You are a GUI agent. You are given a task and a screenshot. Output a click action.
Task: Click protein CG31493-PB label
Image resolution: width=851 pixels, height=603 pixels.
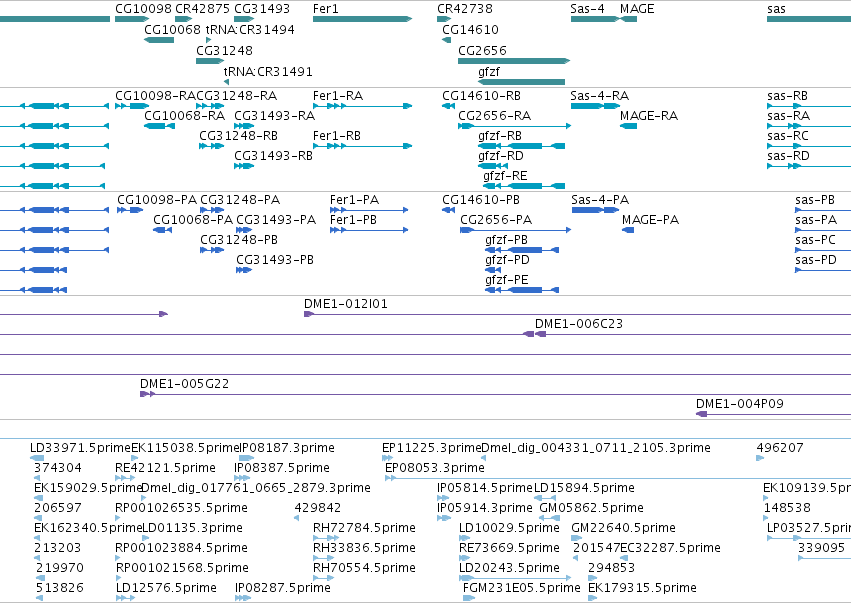(275, 259)
